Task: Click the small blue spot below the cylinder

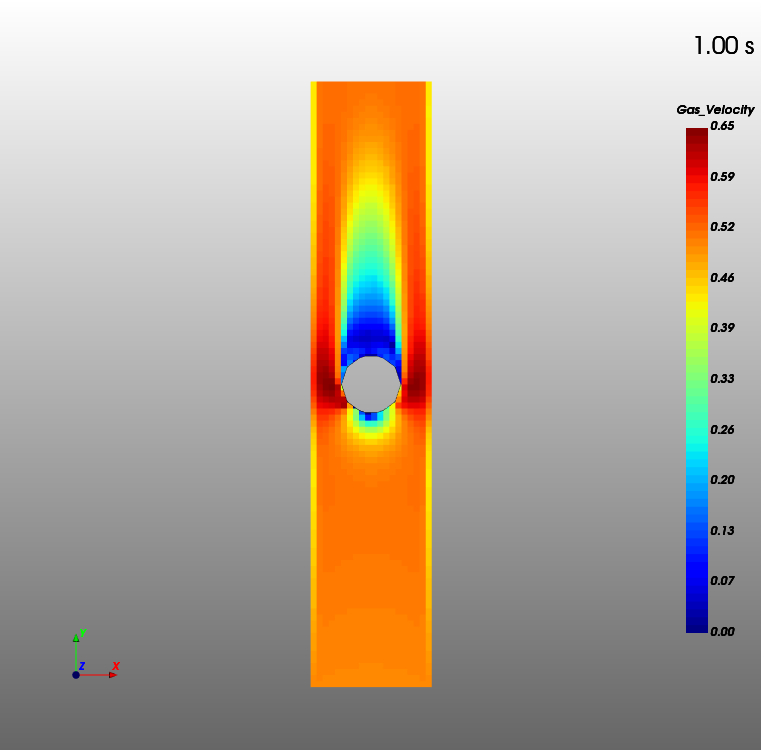Action: [371, 415]
